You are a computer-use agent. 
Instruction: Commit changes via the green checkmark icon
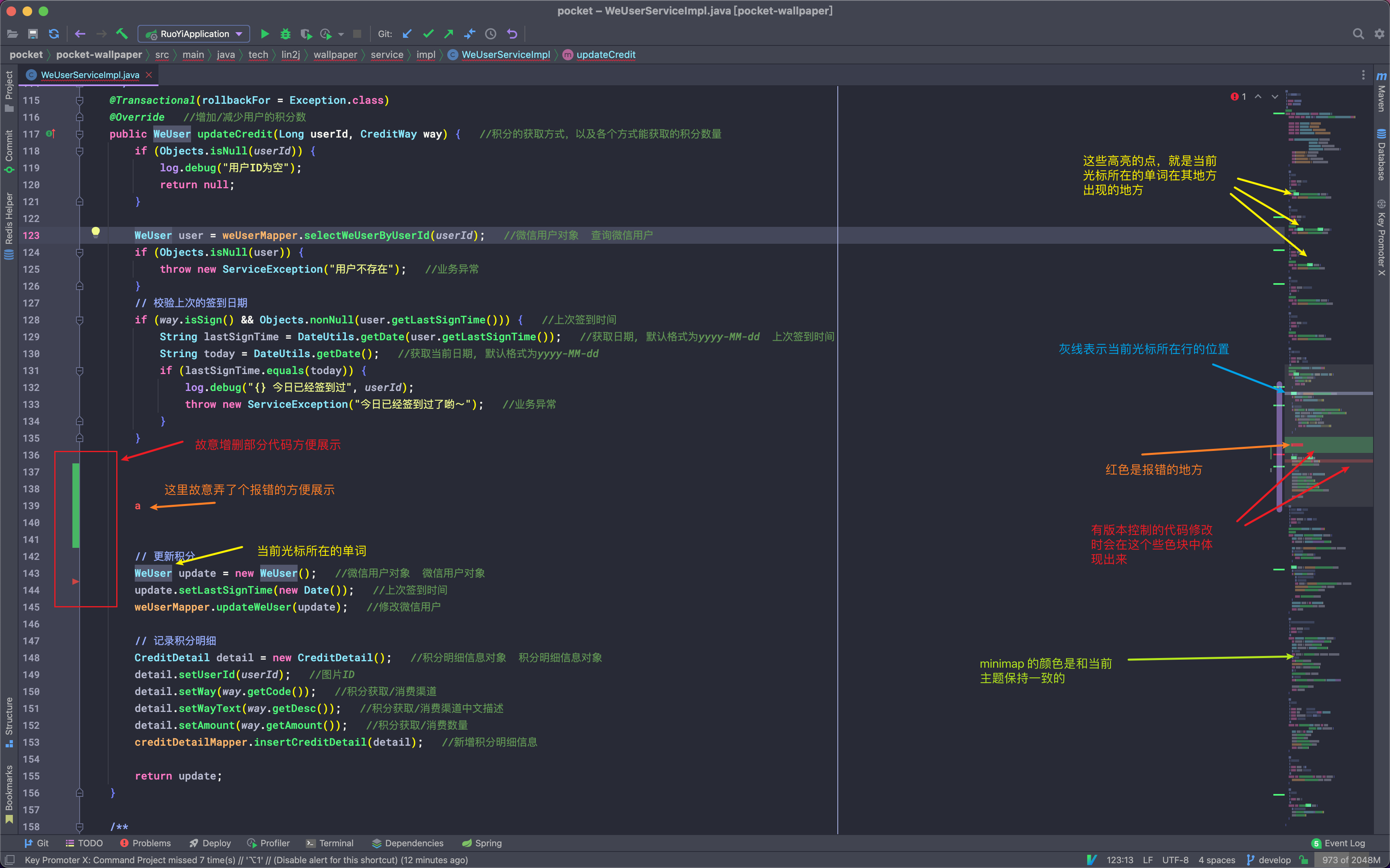tap(428, 34)
